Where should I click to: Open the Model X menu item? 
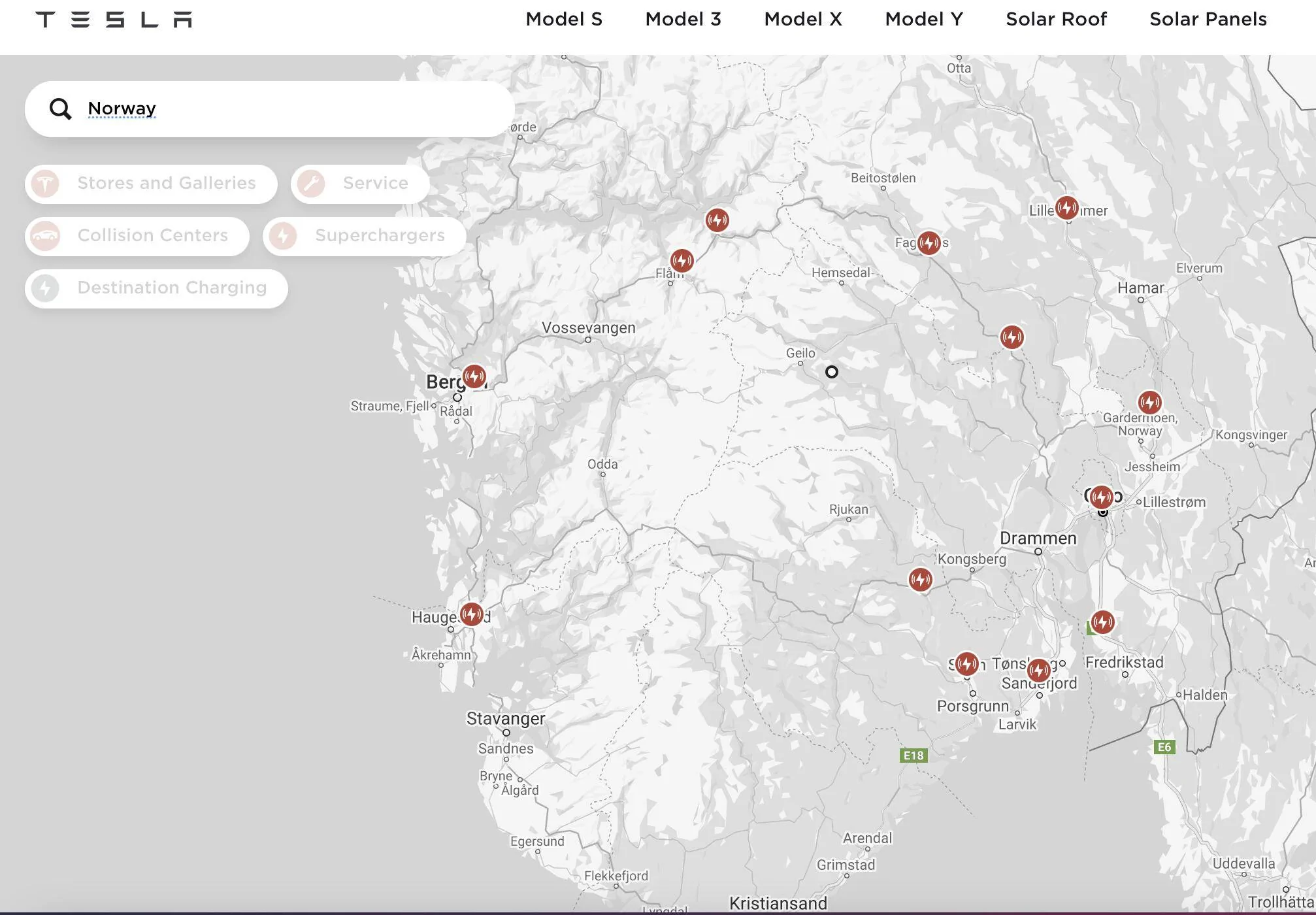[x=803, y=20]
